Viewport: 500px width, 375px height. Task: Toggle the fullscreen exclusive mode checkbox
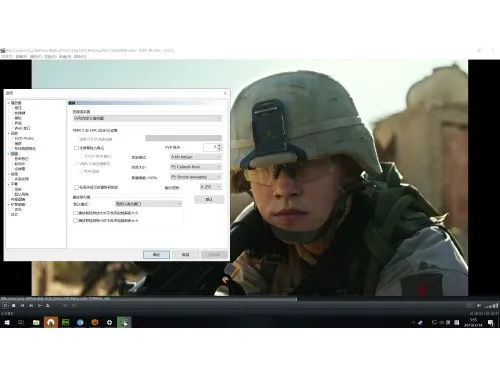(x=76, y=148)
